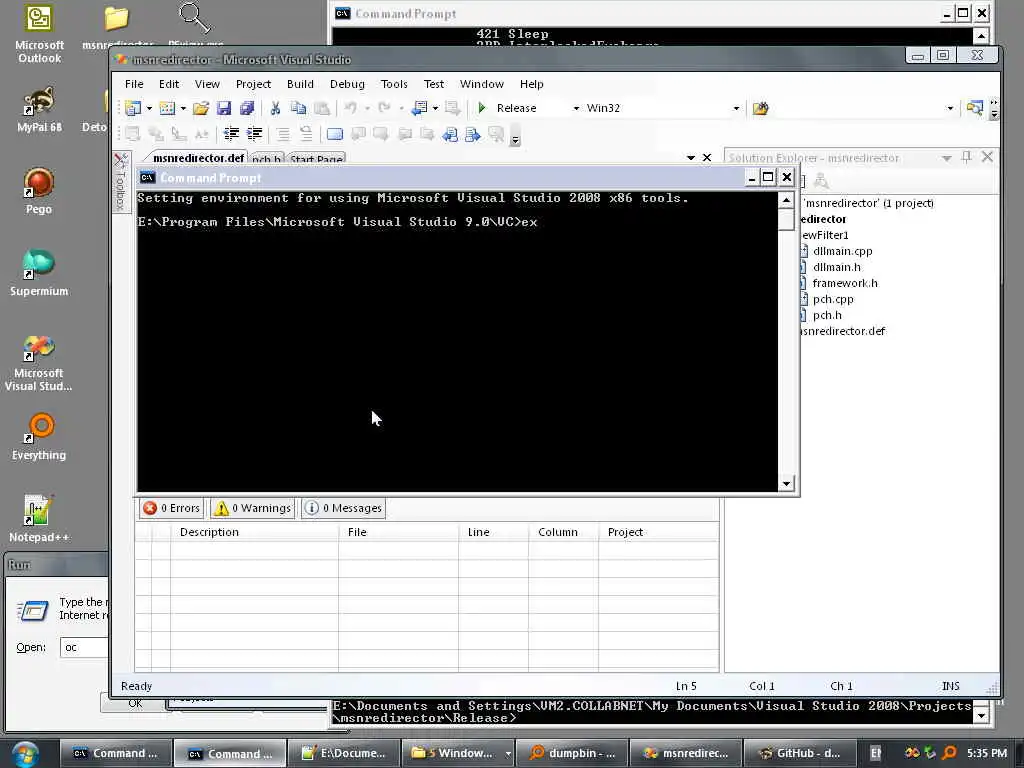Open the File menu
This screenshot has height=768, width=1024.
coord(134,84)
